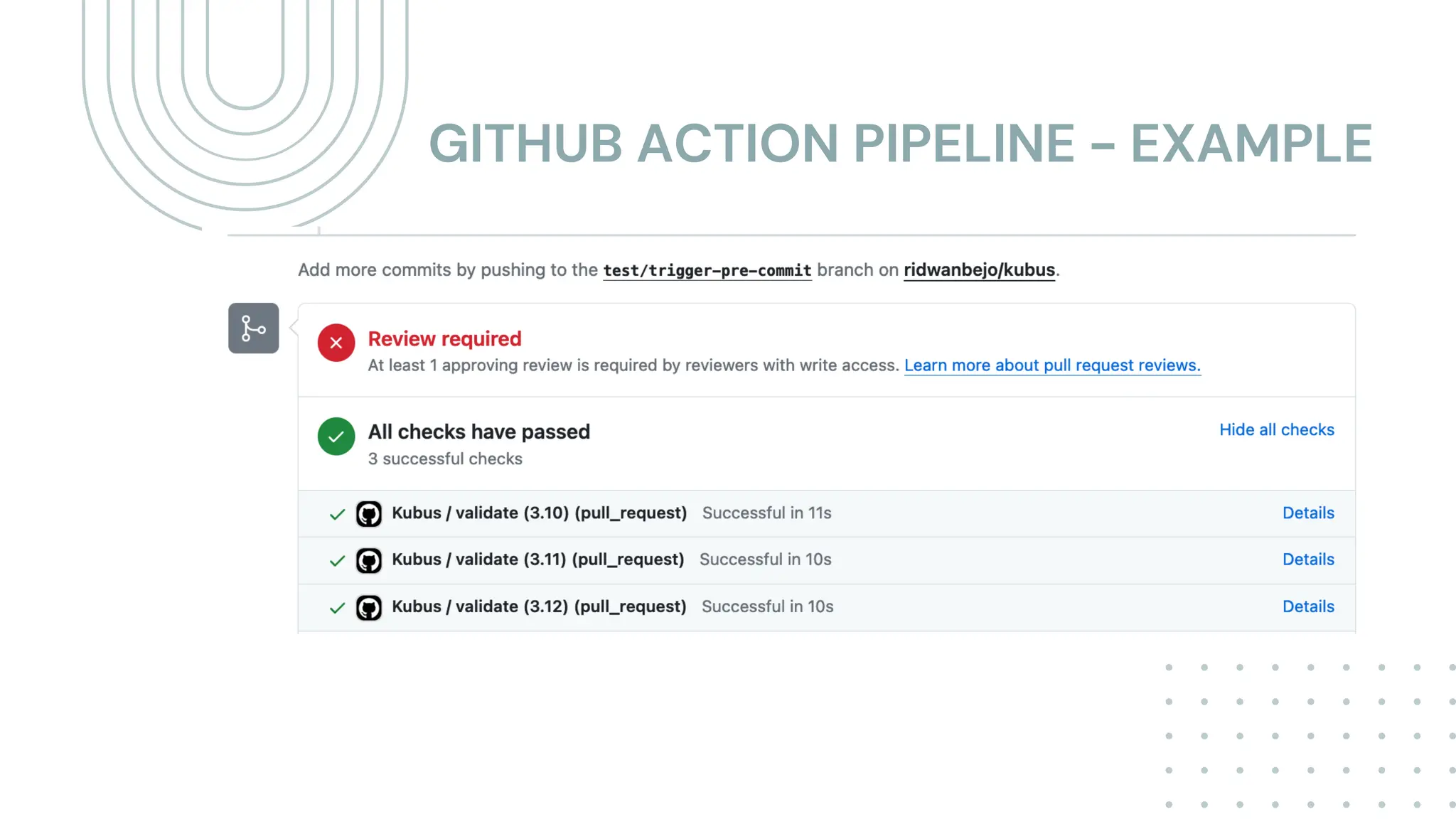
Task: Click the All checks have passed heading
Action: click(478, 432)
